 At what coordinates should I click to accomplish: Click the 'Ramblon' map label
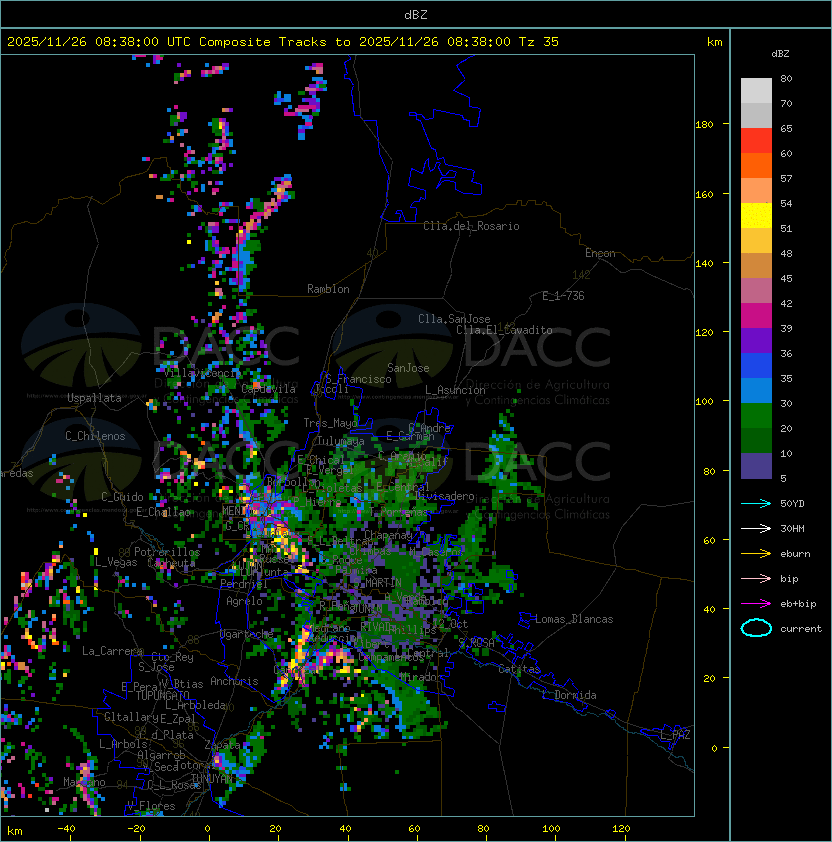click(328, 289)
